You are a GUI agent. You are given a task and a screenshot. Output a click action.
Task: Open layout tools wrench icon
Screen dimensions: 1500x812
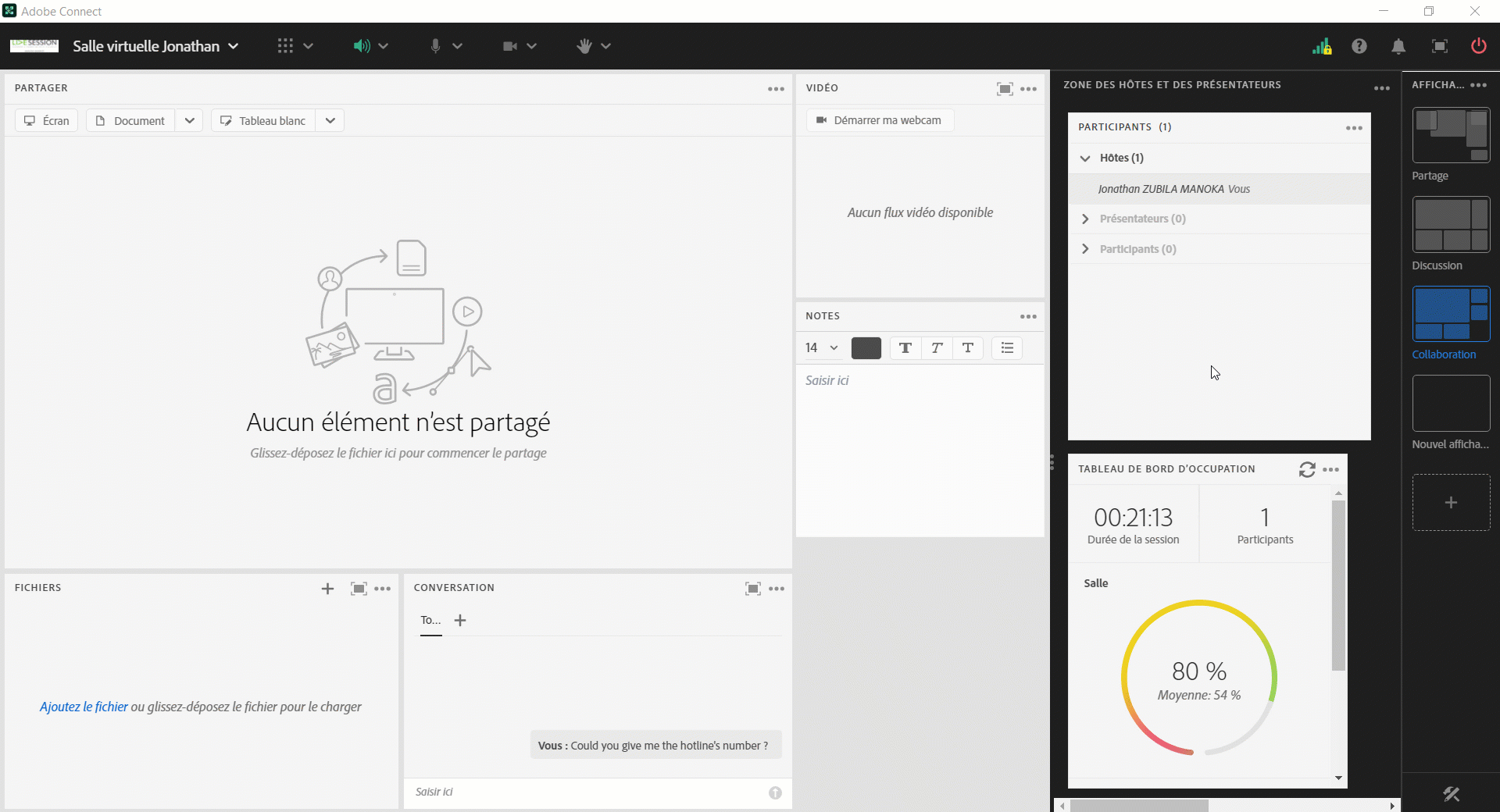point(1452,795)
